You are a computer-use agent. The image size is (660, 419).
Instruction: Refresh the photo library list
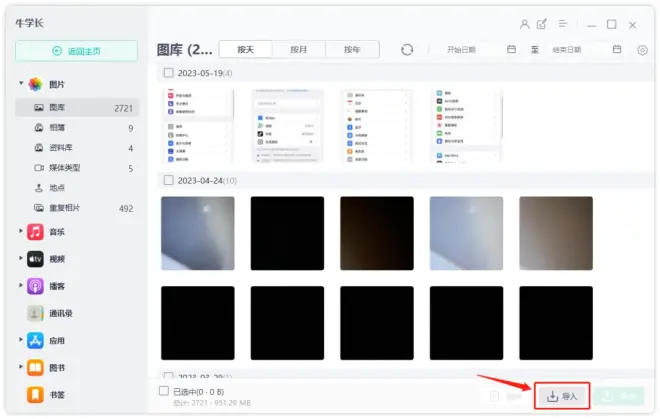pyautogui.click(x=407, y=50)
